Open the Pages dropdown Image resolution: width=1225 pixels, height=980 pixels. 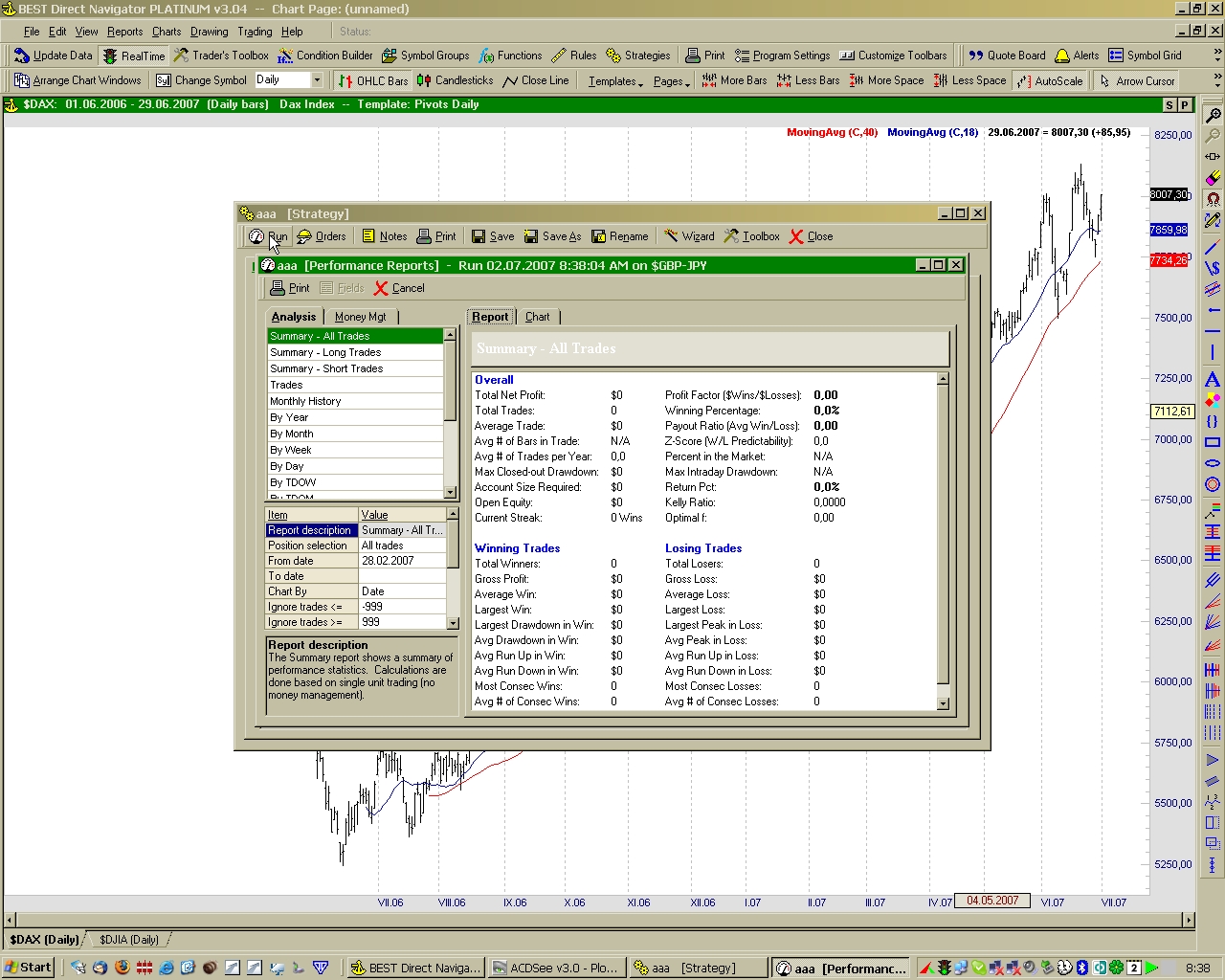[671, 81]
